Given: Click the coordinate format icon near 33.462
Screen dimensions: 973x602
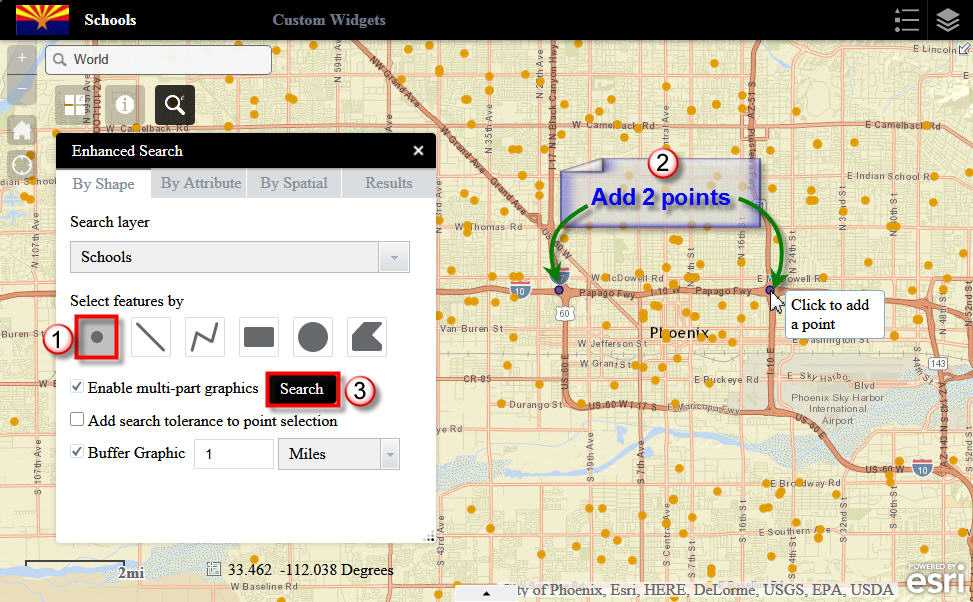Looking at the screenshot, I should pos(213,569).
